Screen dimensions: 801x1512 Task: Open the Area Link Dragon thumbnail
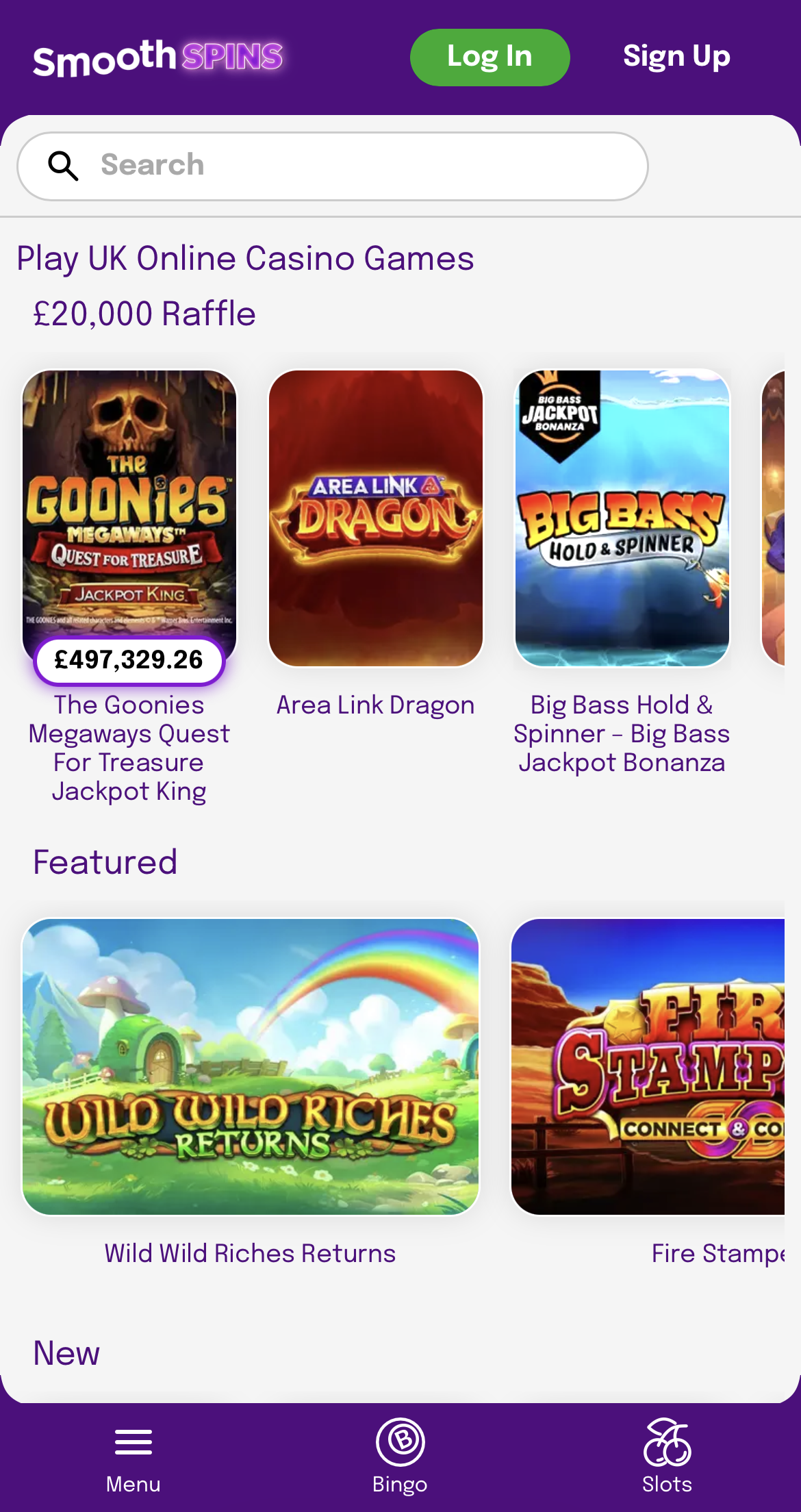[376, 518]
